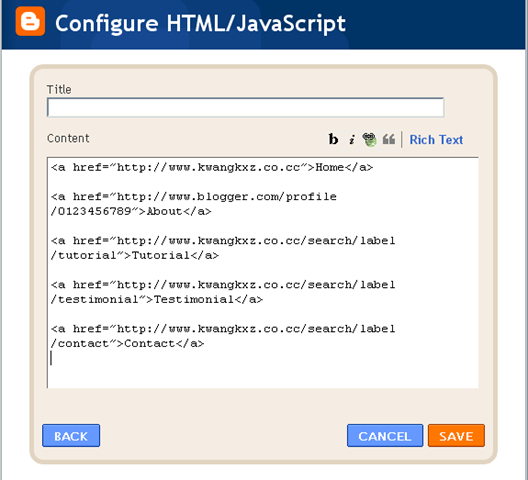Image resolution: width=528 pixels, height=480 pixels.
Task: Toggle italic formatting button
Action: 352,139
